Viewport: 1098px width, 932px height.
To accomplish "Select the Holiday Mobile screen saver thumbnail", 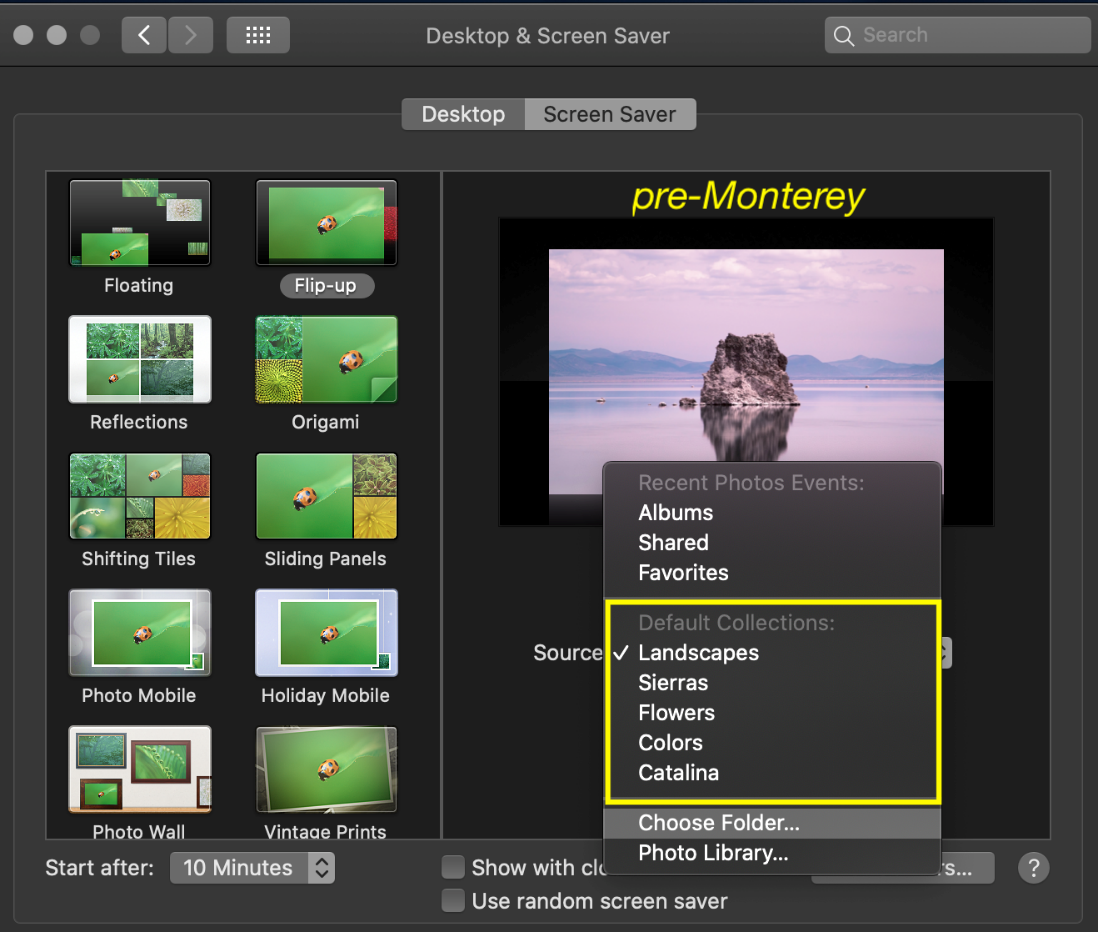I will tap(326, 632).
